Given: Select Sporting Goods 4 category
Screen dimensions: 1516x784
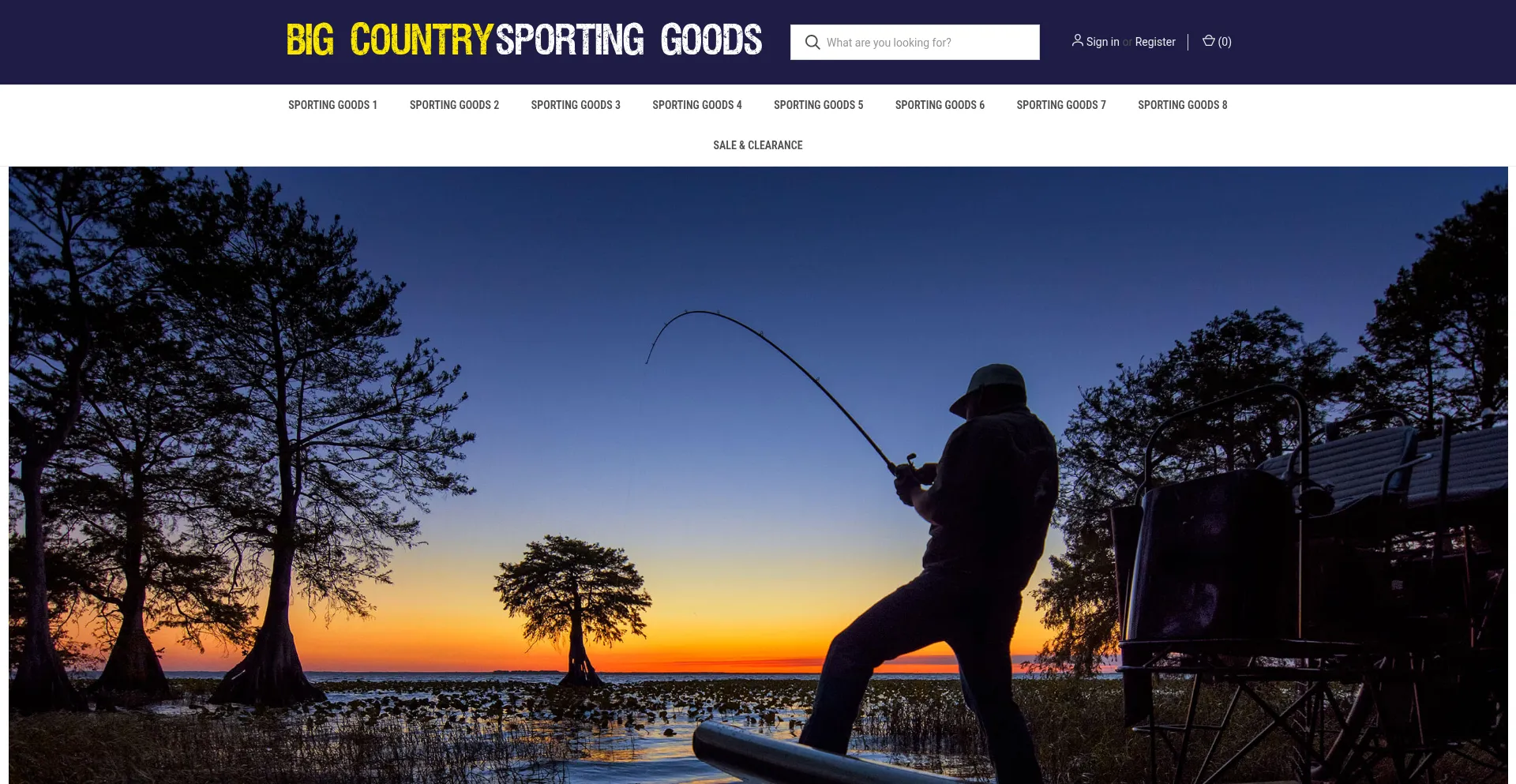Looking at the screenshot, I should click(x=697, y=105).
